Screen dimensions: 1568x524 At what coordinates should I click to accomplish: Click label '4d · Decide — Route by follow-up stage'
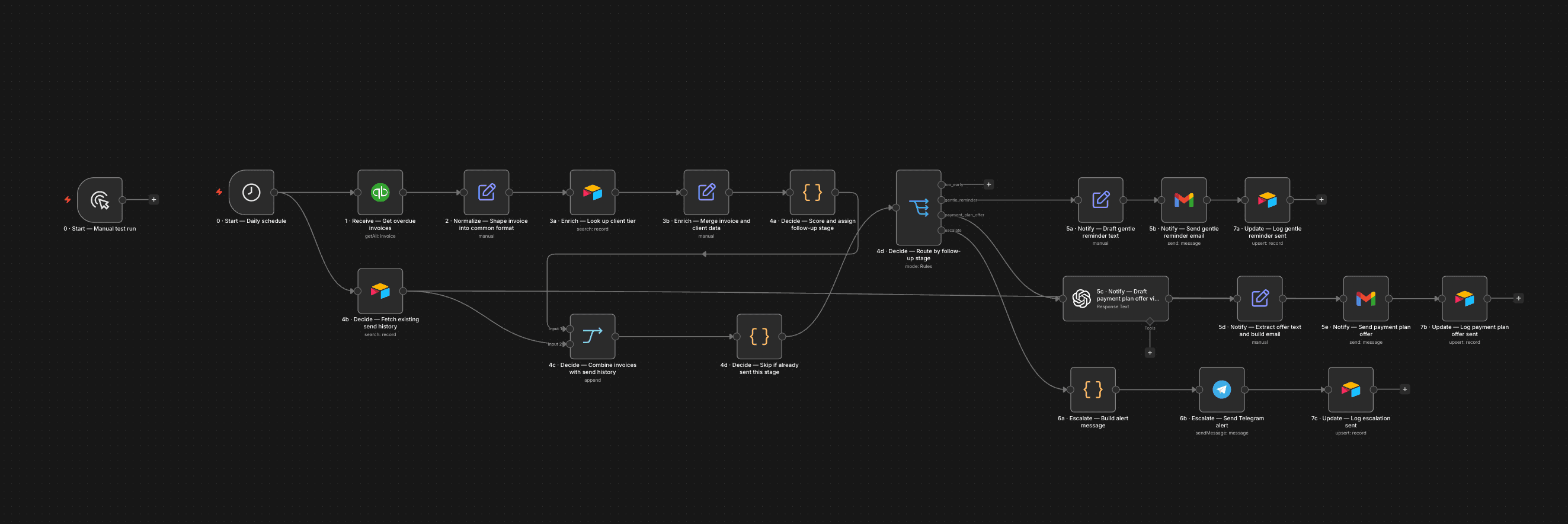coord(919,254)
